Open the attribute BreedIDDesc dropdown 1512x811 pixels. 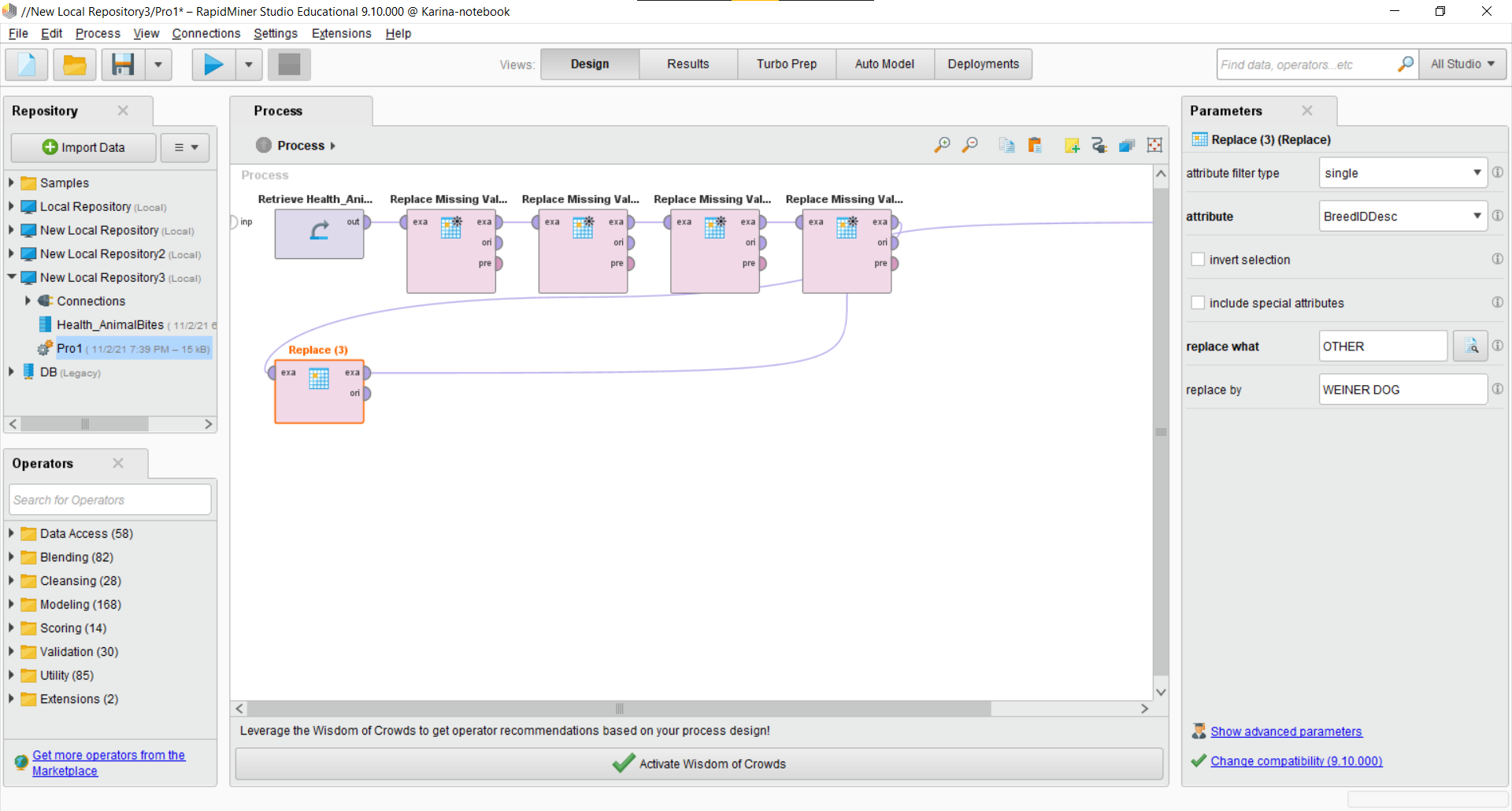pyautogui.click(x=1403, y=217)
